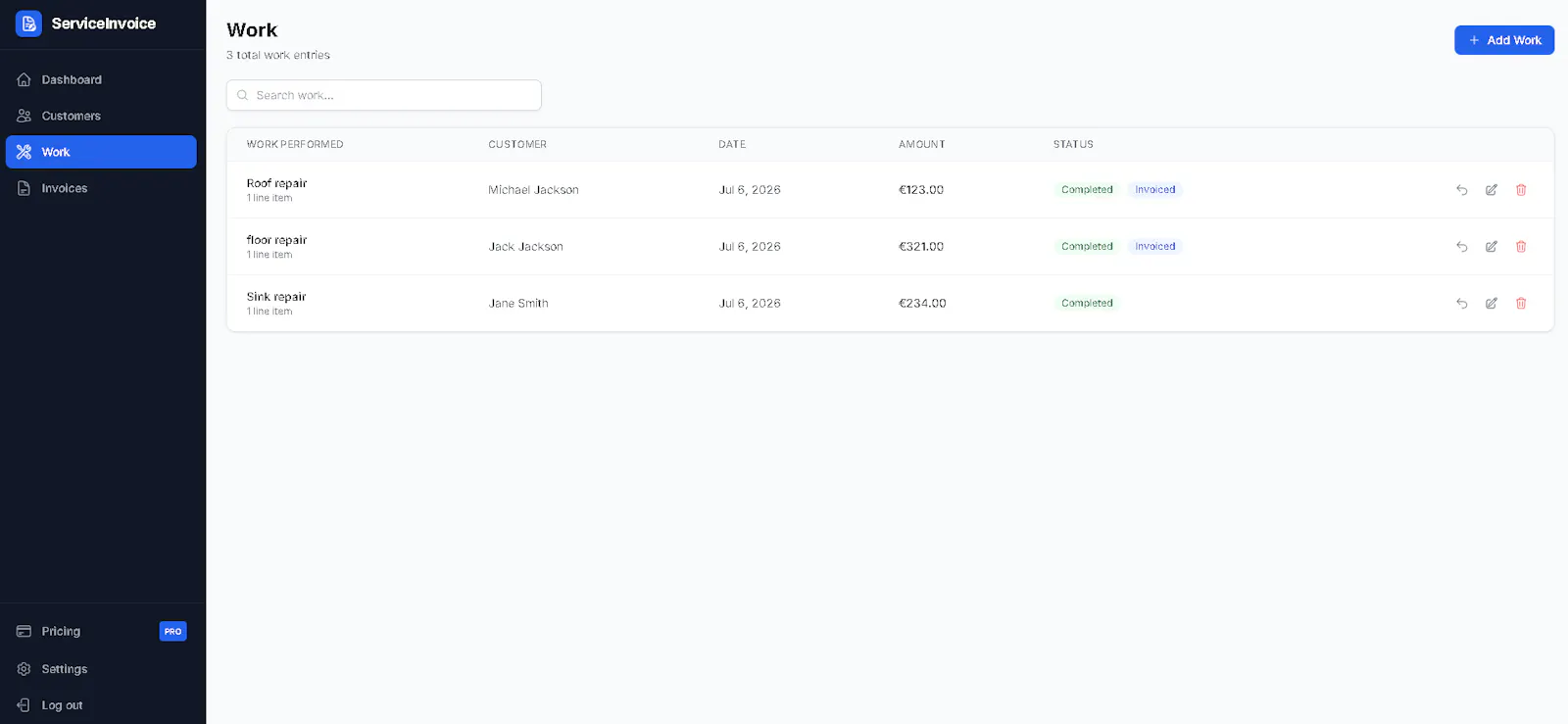Click the undo arrow for floor repair
The height and width of the screenshot is (724, 1568).
[x=1461, y=247]
